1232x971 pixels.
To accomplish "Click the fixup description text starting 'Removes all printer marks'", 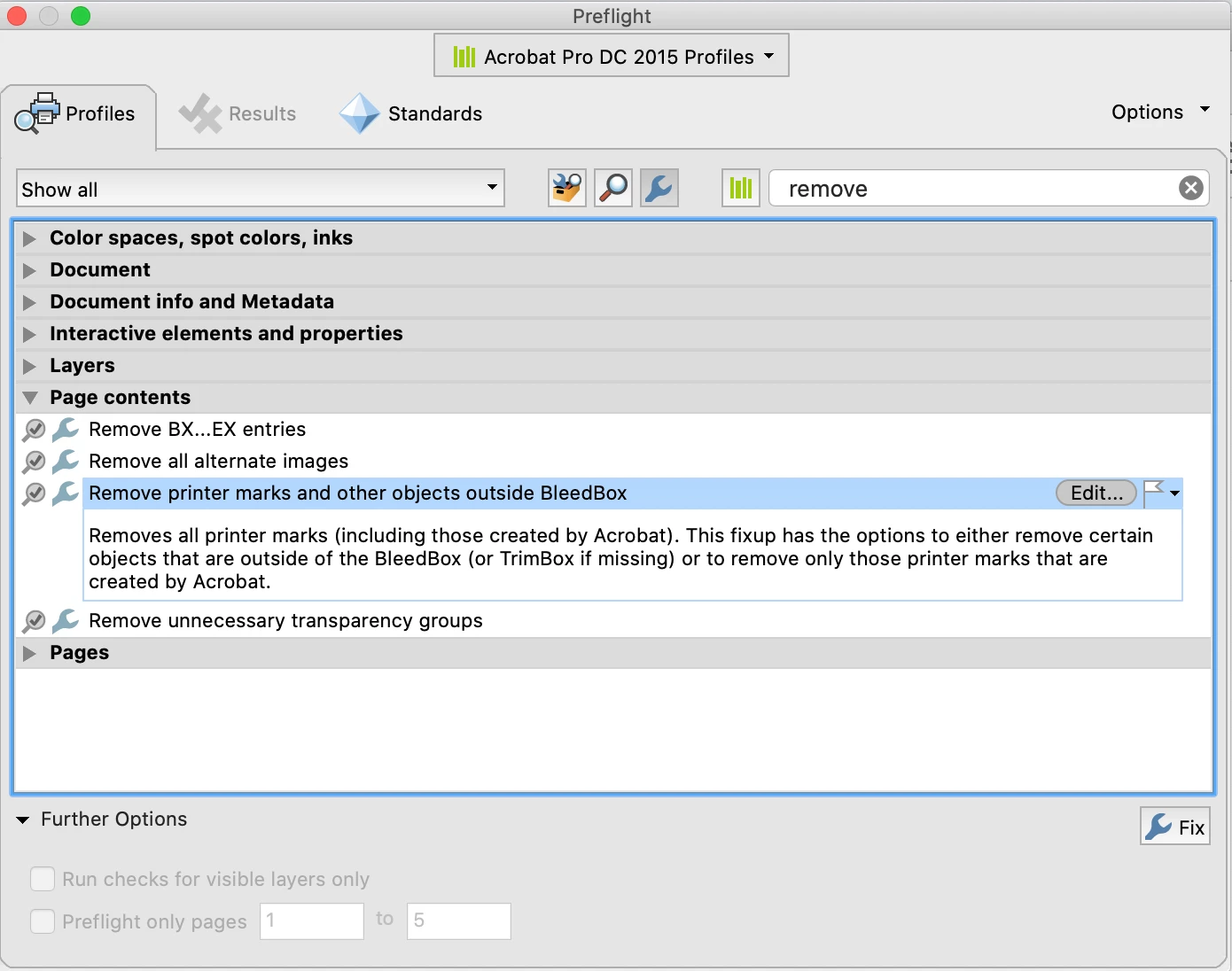I will tap(620, 558).
